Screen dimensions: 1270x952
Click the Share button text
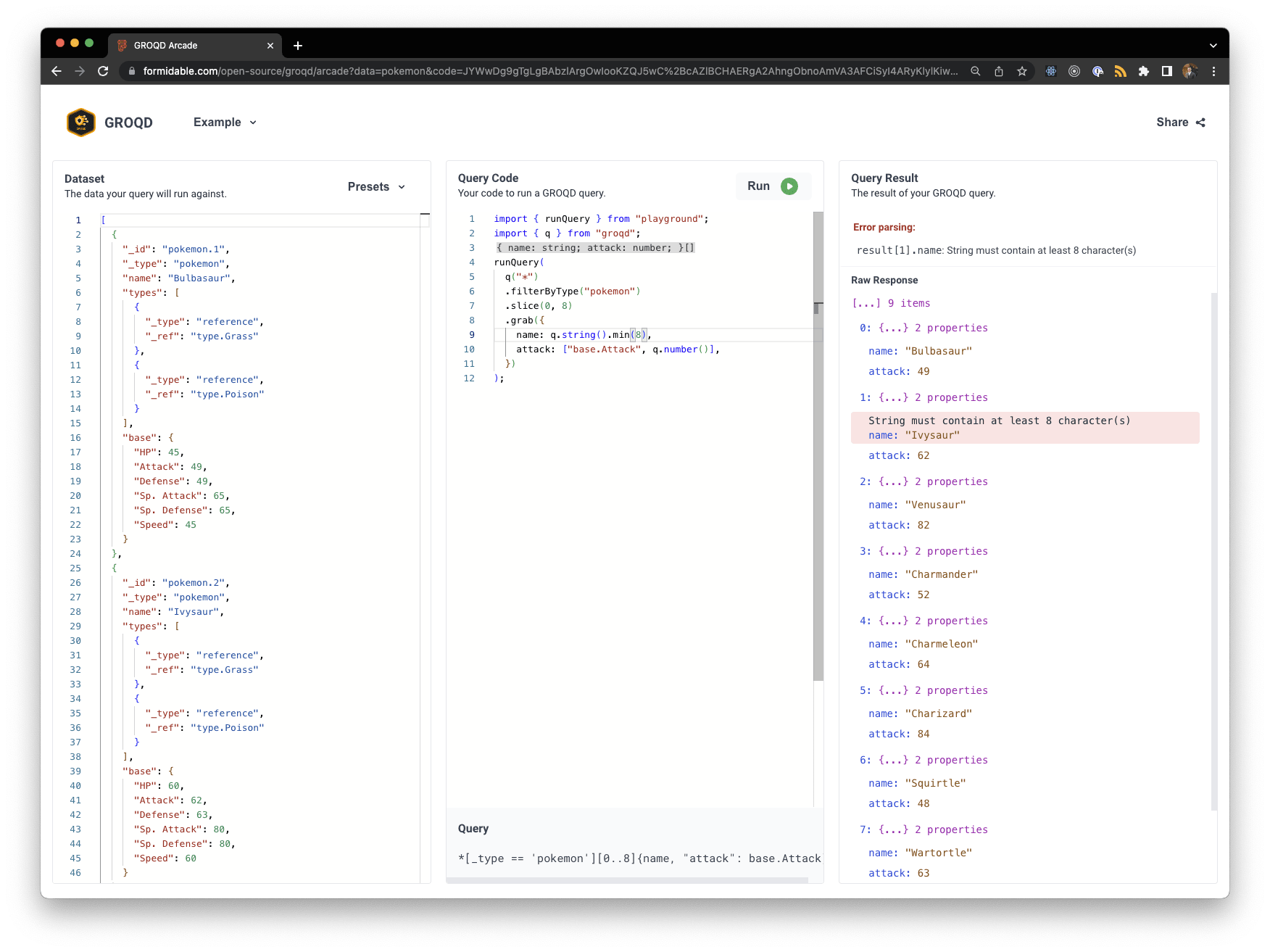[x=1172, y=123]
